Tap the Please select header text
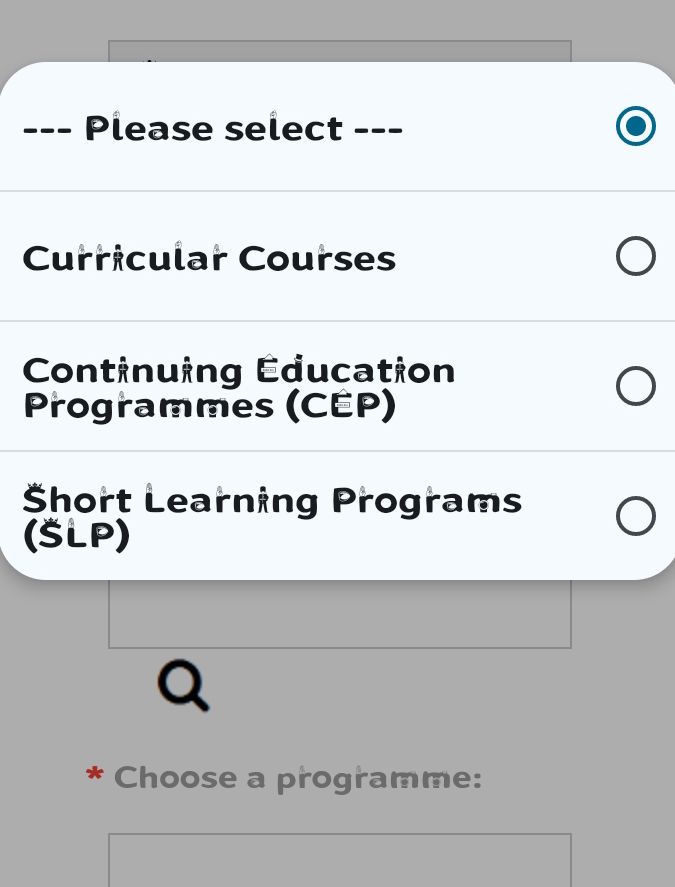This screenshot has width=675, height=887. click(213, 128)
